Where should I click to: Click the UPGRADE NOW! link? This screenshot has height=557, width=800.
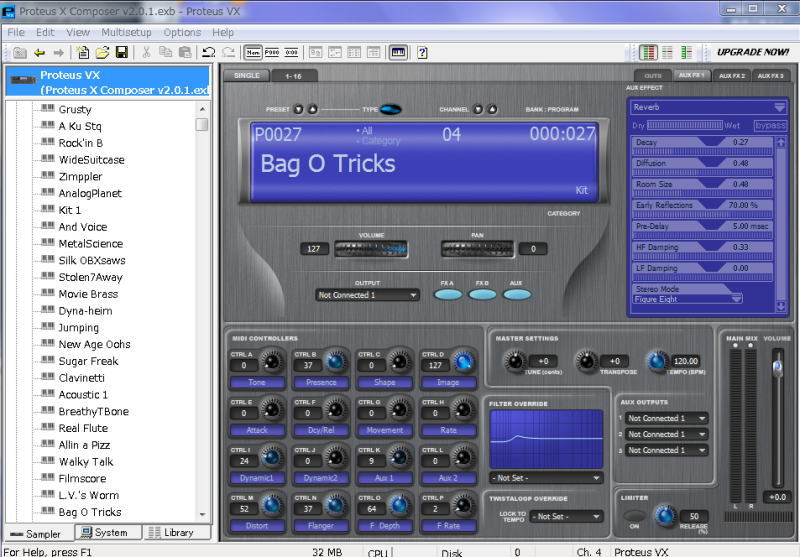click(x=753, y=52)
